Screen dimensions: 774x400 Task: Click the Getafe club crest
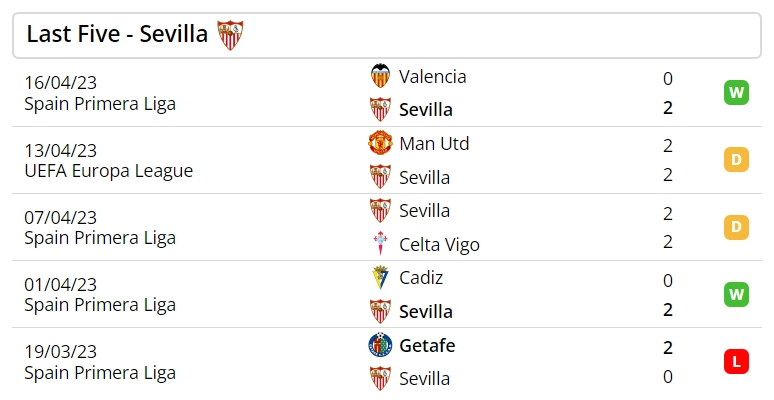point(380,345)
